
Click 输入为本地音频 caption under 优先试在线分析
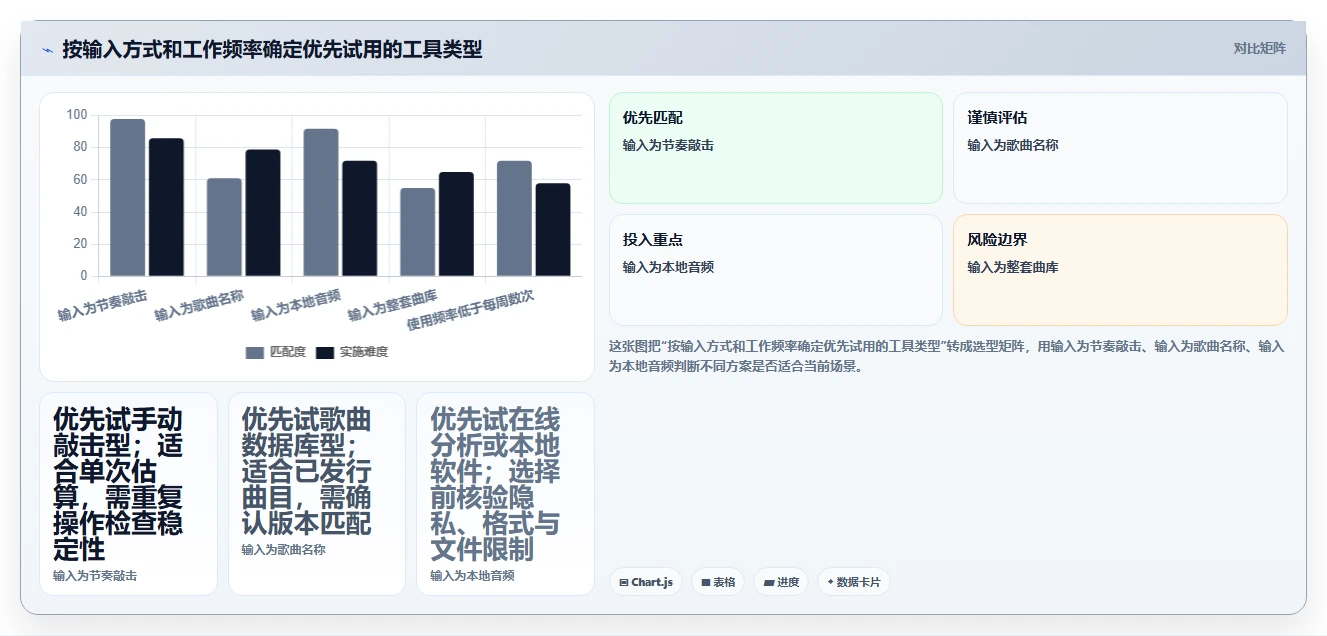tap(472, 576)
